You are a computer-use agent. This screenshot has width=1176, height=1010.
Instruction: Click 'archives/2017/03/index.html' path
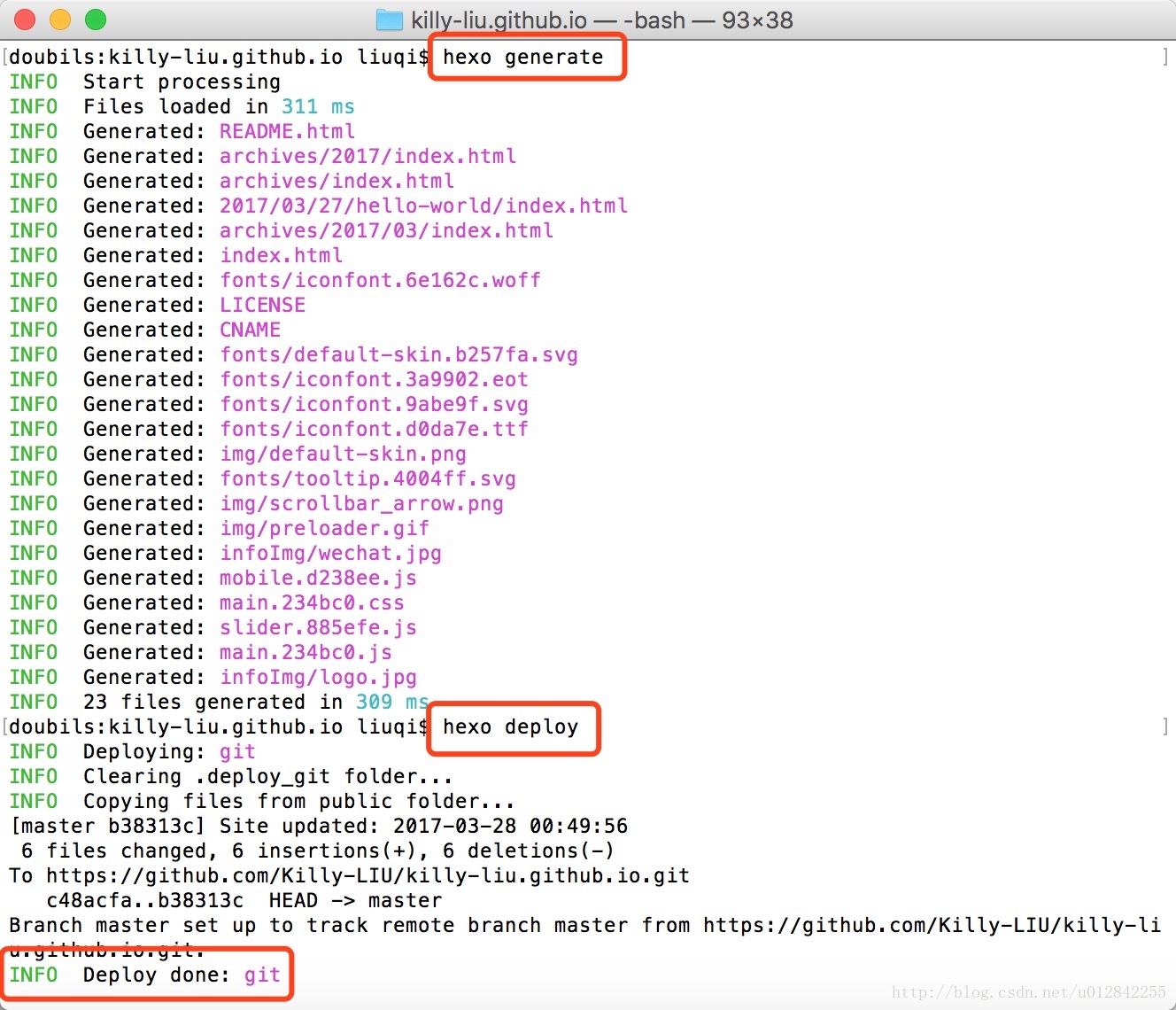tap(387, 231)
